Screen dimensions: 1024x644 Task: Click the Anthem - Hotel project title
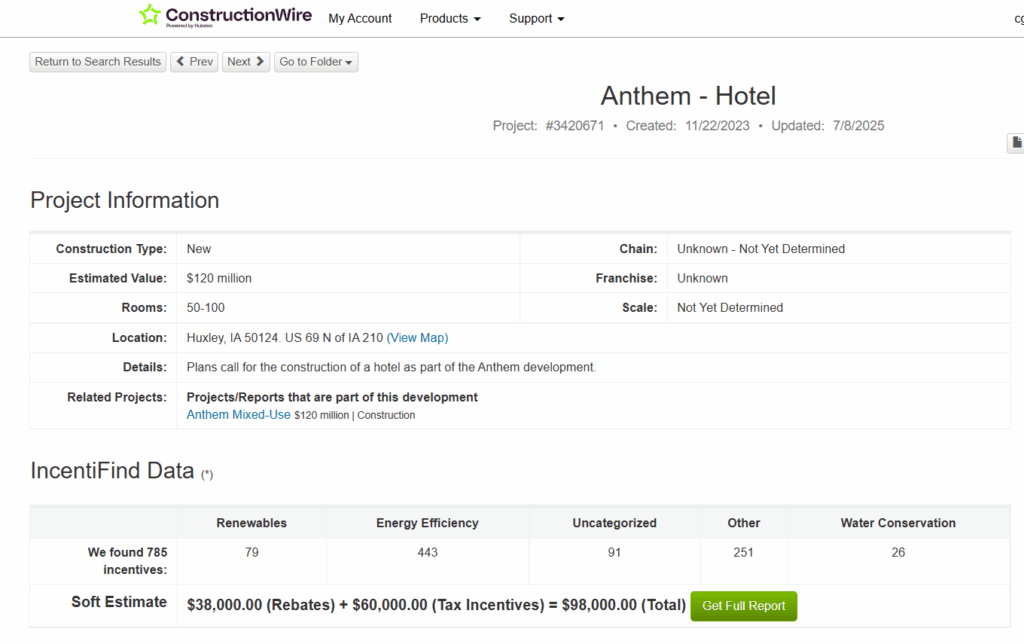(x=688, y=96)
